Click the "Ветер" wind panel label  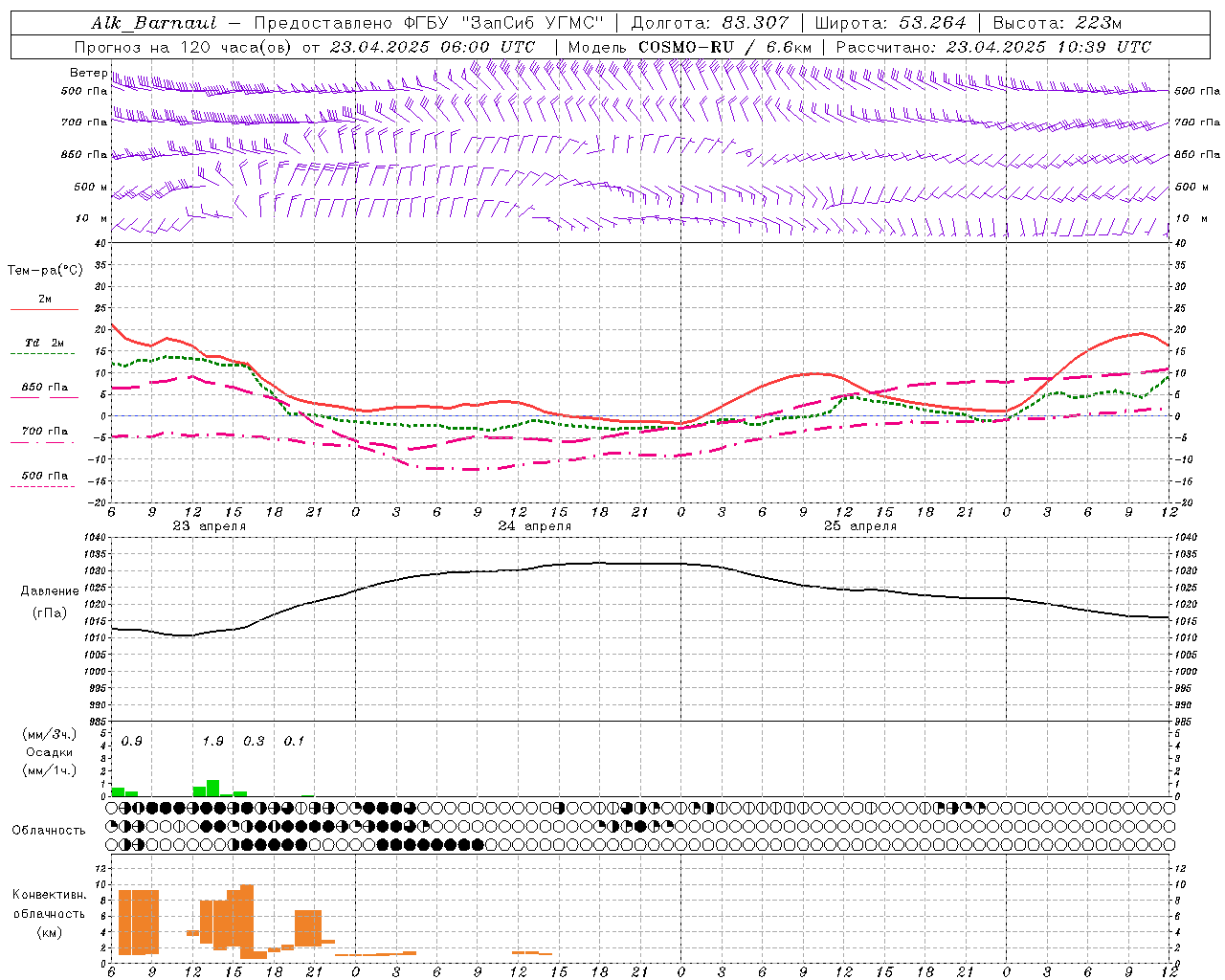(x=88, y=73)
